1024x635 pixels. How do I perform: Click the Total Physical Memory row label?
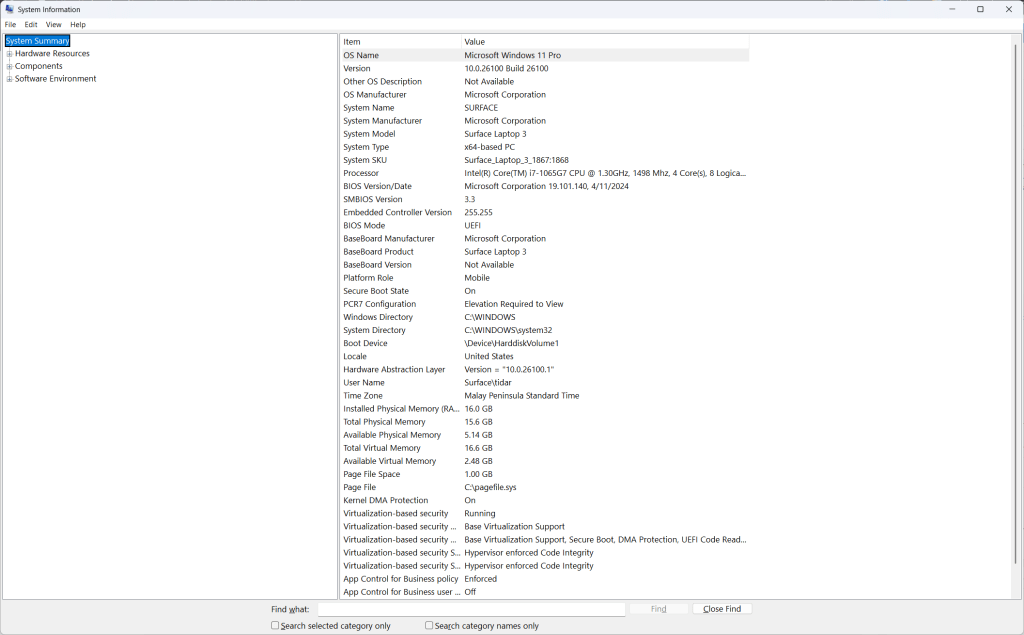384,421
